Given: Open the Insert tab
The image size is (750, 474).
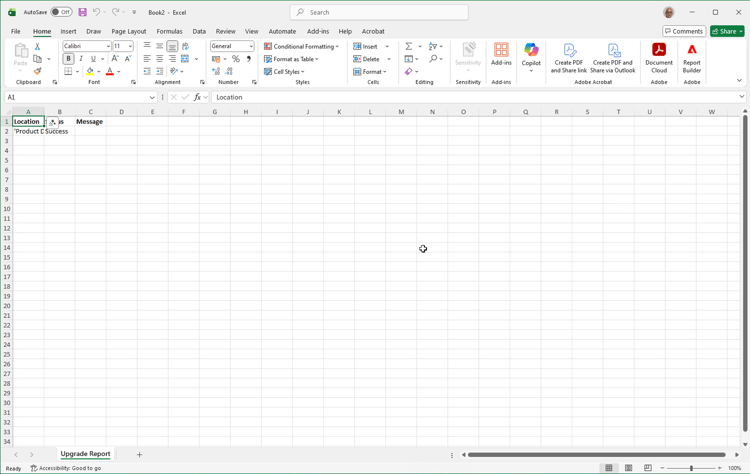Looking at the screenshot, I should coord(68,31).
